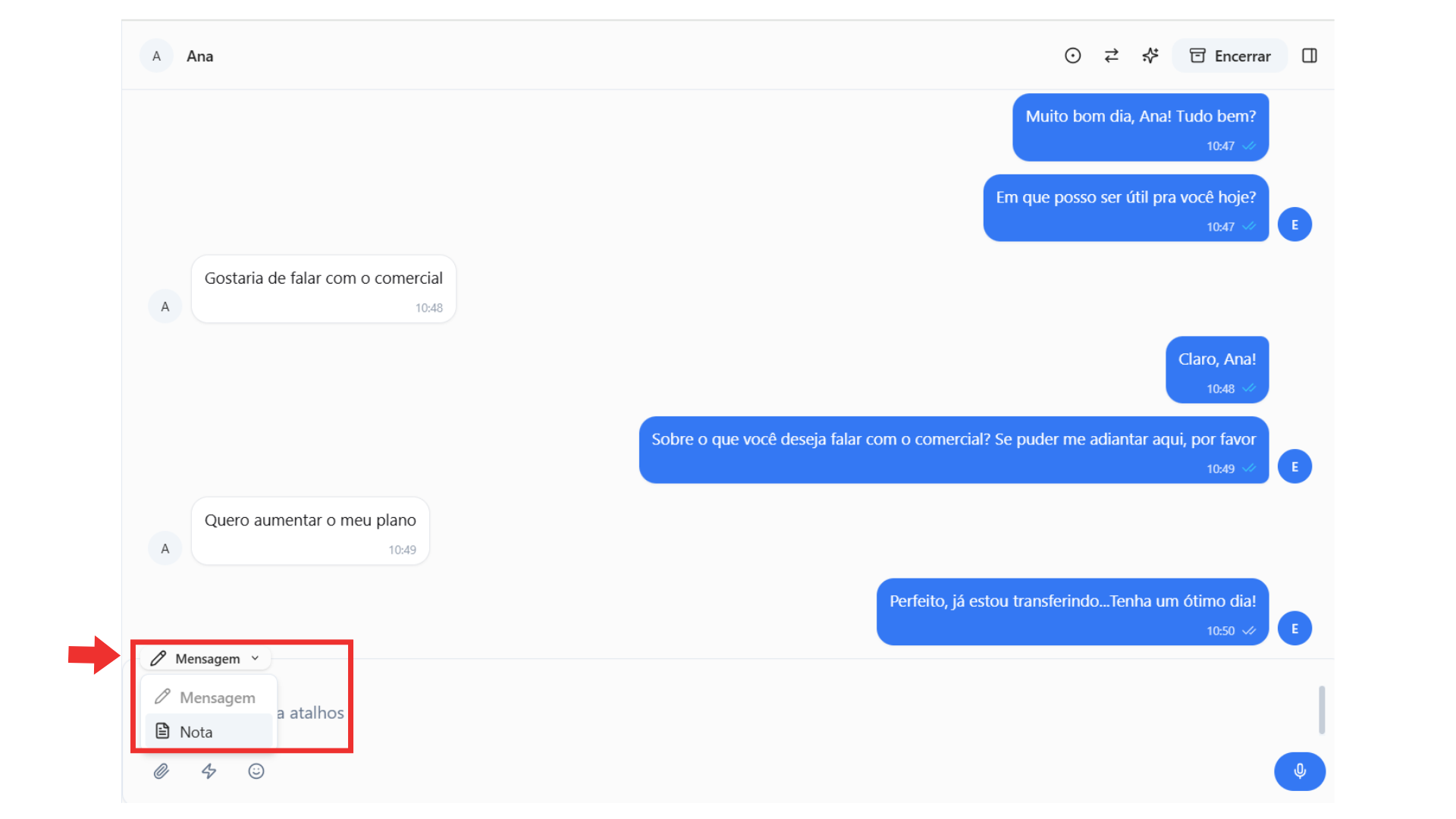Click Ana's avatar in the header
This screenshot has width=1456, height=819.
point(156,56)
